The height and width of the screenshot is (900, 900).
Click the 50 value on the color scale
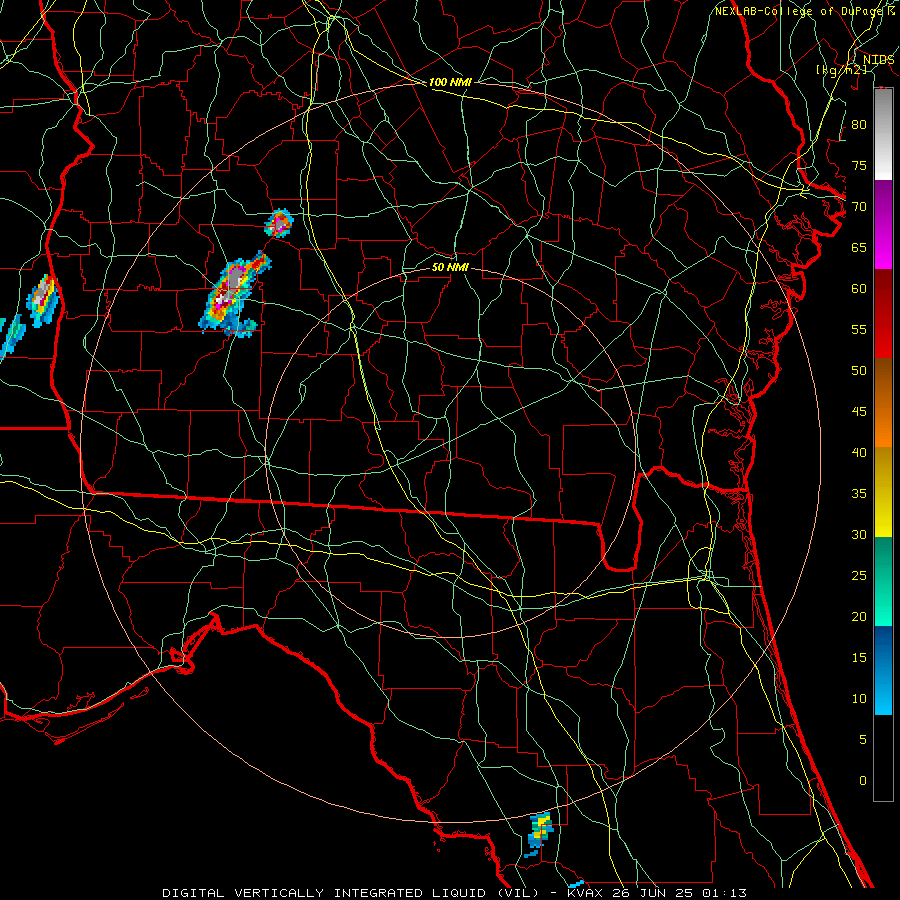tap(859, 371)
